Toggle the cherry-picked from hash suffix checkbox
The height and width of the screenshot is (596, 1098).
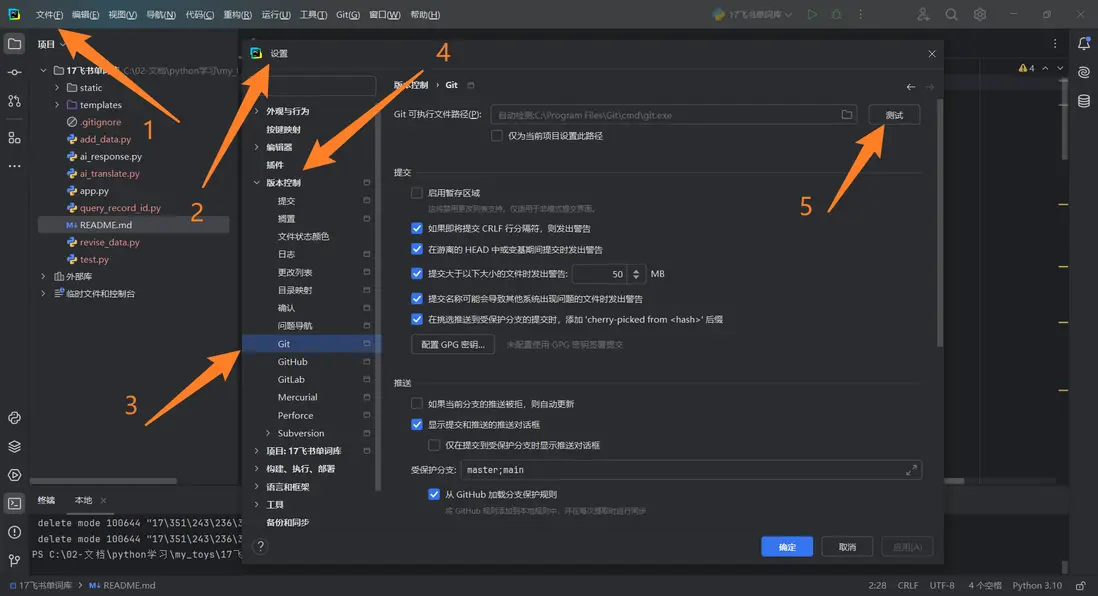tap(417, 319)
